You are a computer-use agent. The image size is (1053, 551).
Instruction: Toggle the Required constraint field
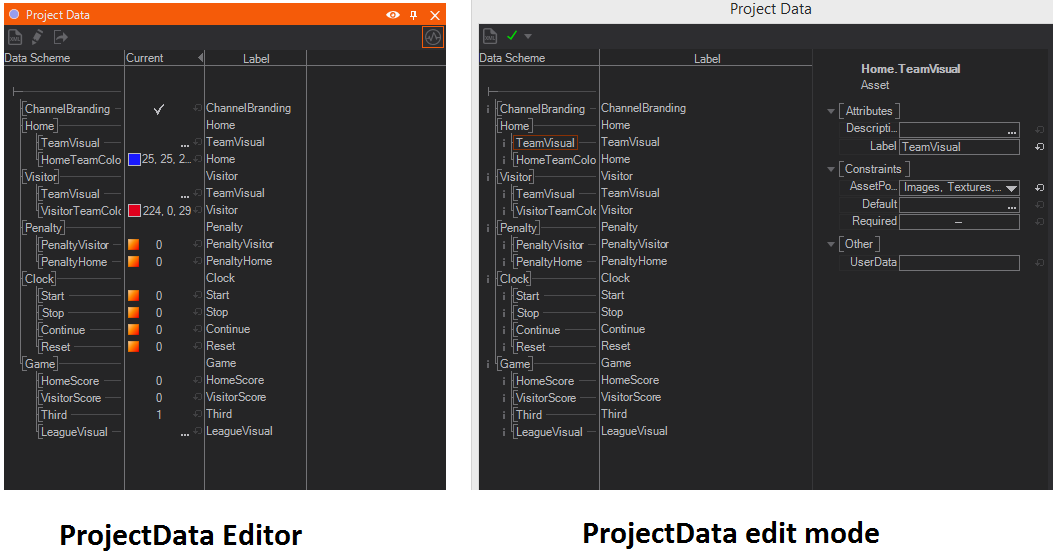[x=958, y=222]
